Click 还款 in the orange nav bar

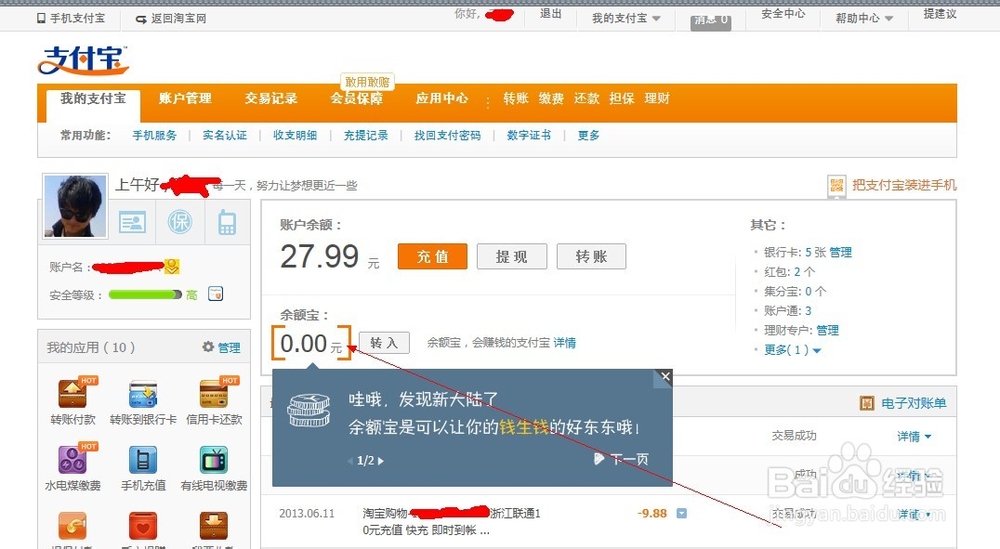point(587,98)
